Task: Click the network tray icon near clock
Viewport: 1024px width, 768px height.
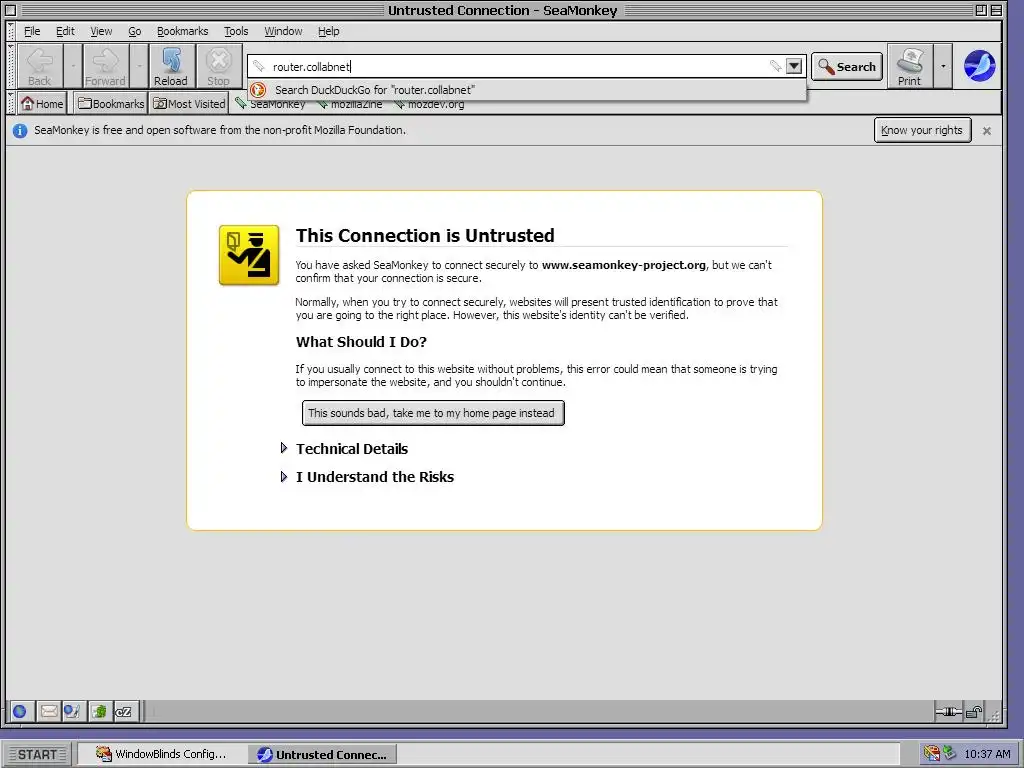Action: [x=950, y=754]
